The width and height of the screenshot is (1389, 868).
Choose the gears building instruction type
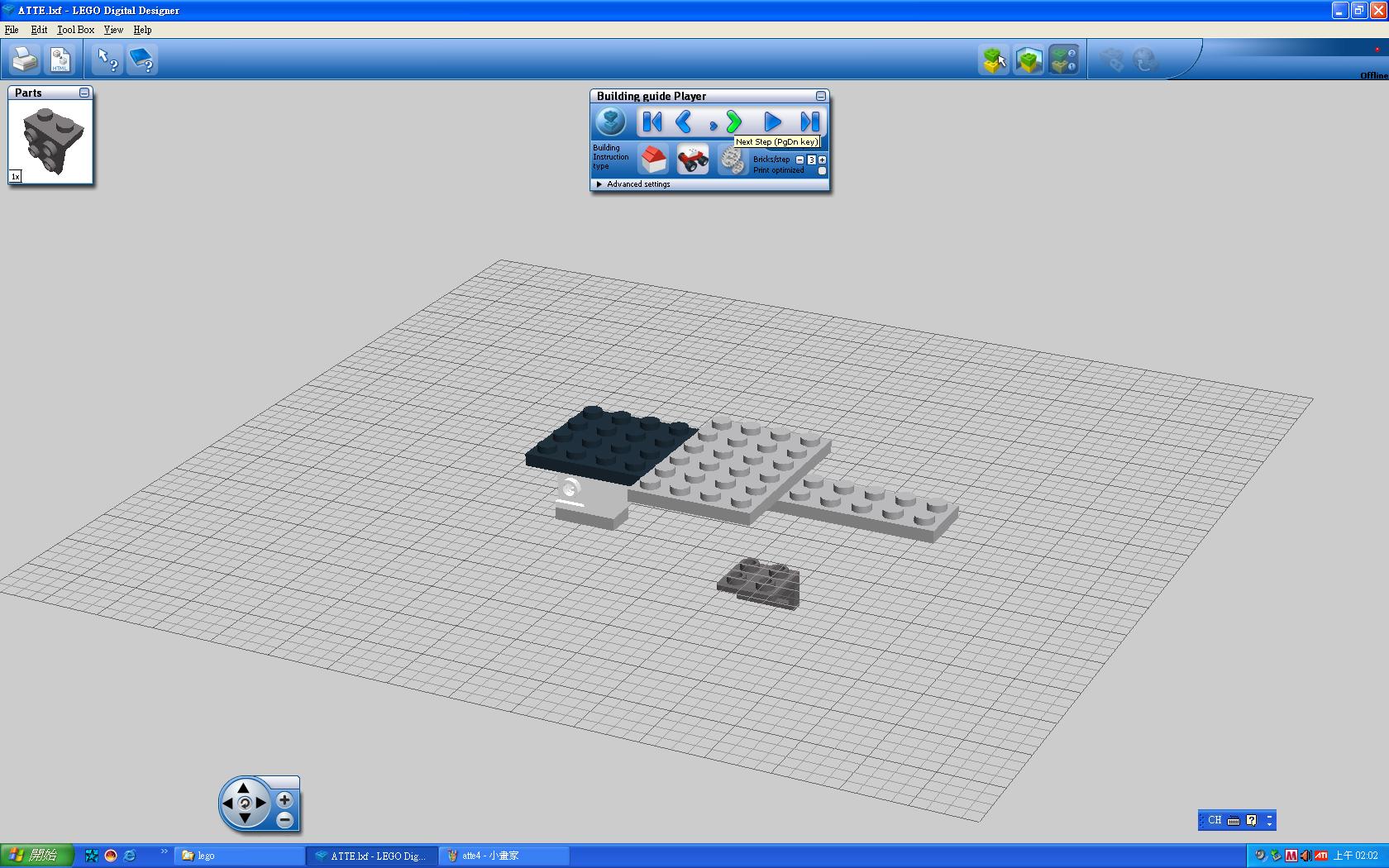coord(732,160)
